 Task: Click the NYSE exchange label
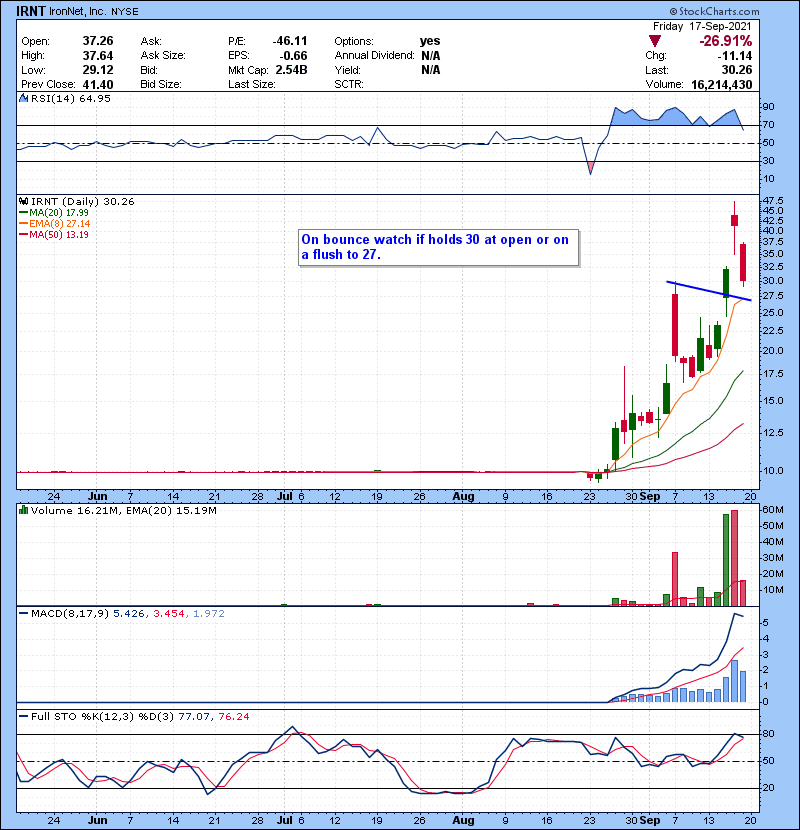(x=125, y=12)
